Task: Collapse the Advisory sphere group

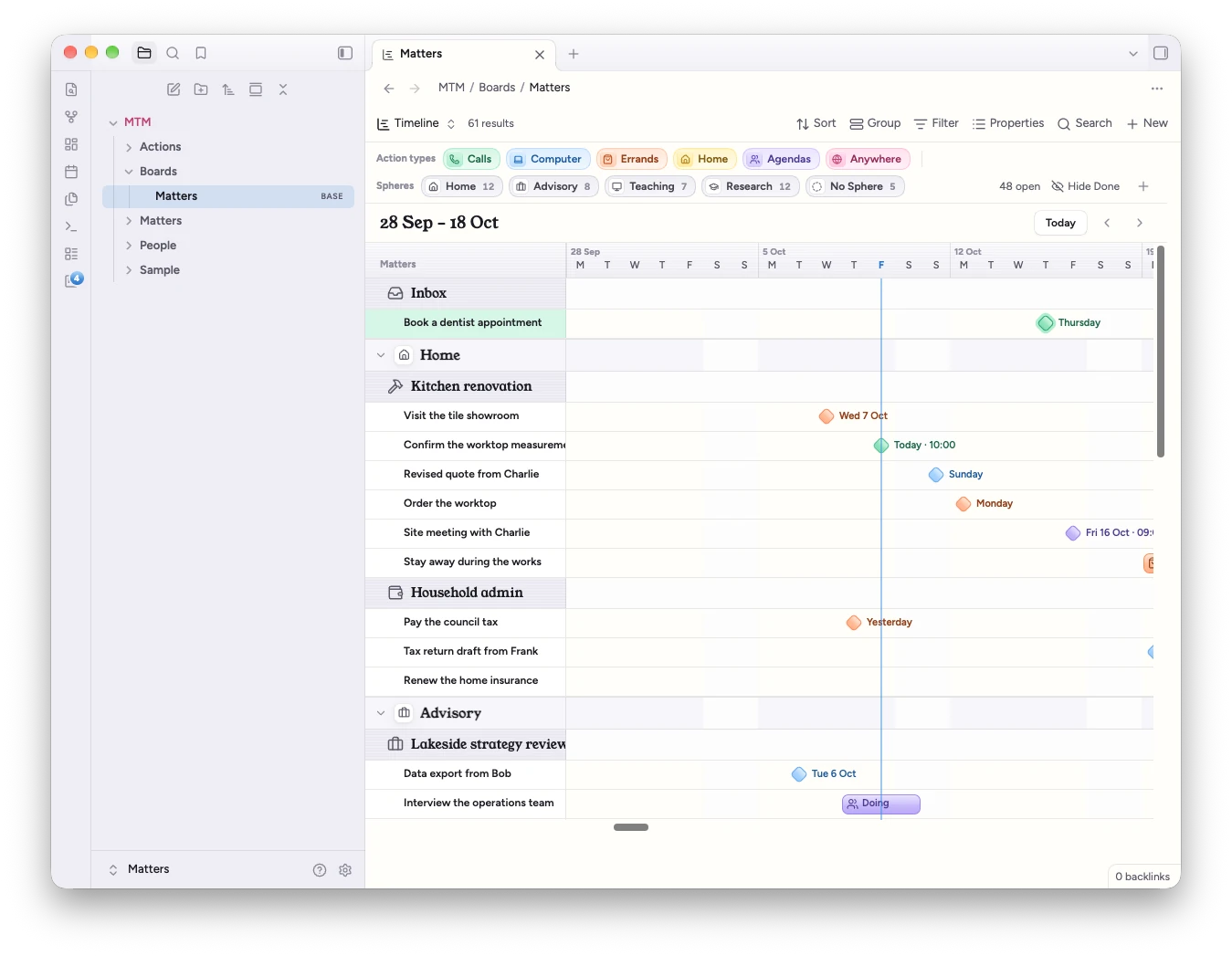Action: click(x=381, y=713)
